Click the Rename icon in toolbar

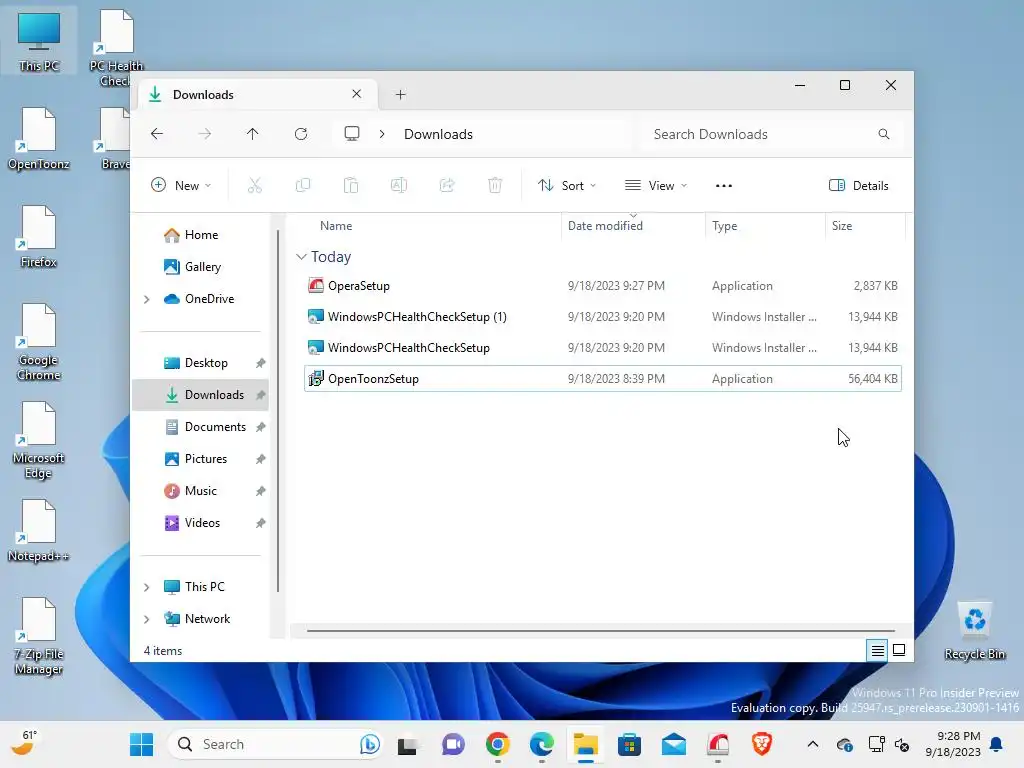pyautogui.click(x=399, y=185)
